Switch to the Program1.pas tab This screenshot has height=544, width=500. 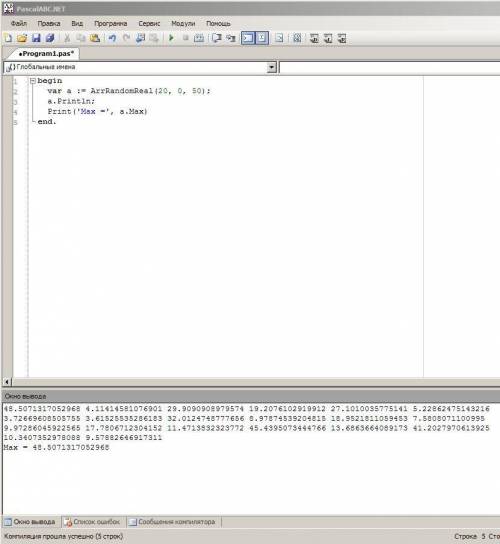pyautogui.click(x=46, y=54)
